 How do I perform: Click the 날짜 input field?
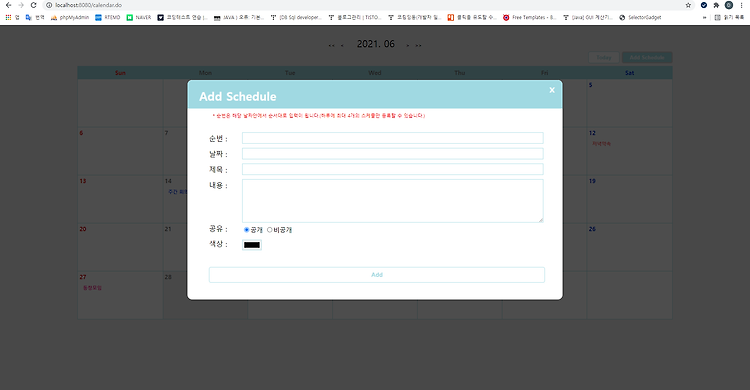pyautogui.click(x=393, y=154)
